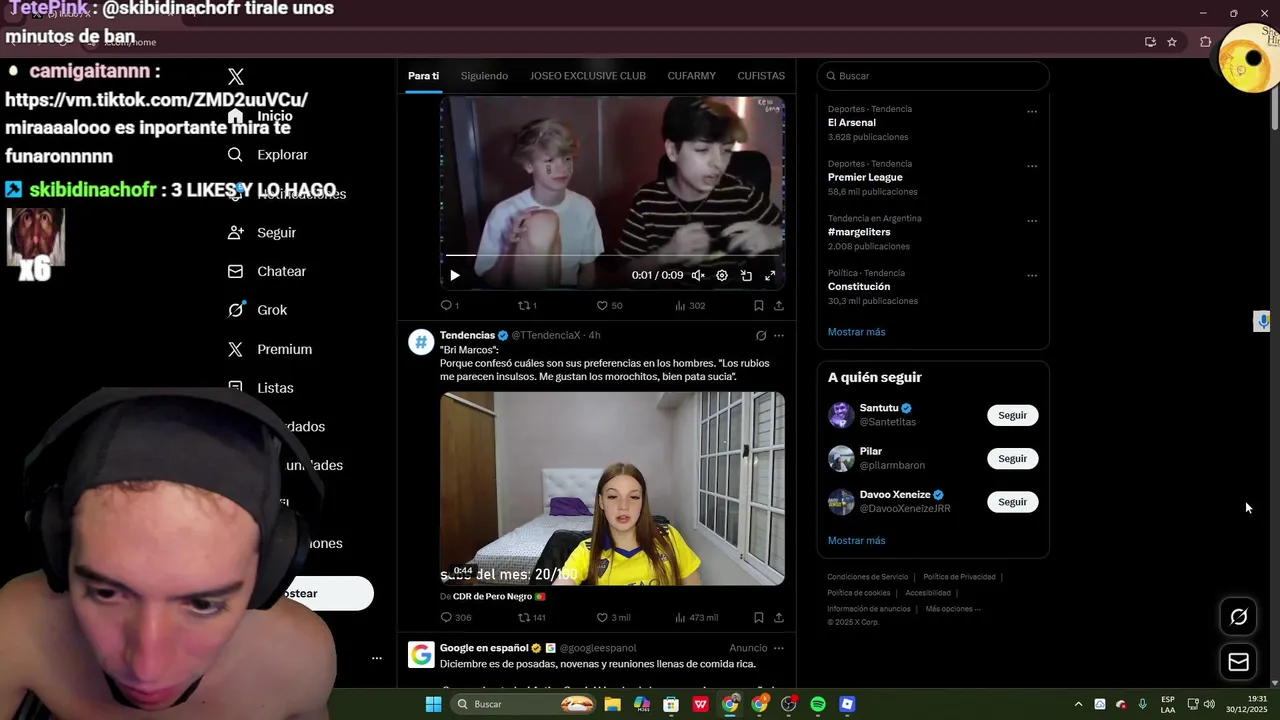View analytics showing 473 mil views
The width and height of the screenshot is (1280, 720).
point(697,618)
